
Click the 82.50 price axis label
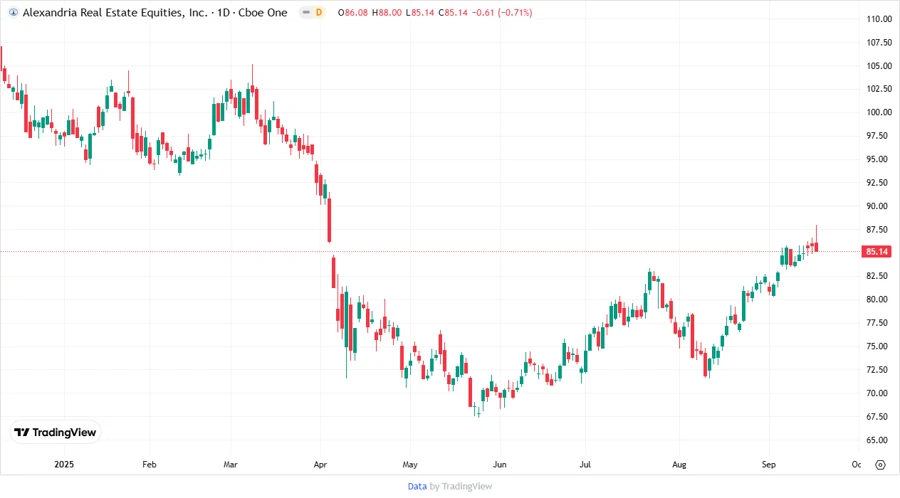[x=879, y=276]
